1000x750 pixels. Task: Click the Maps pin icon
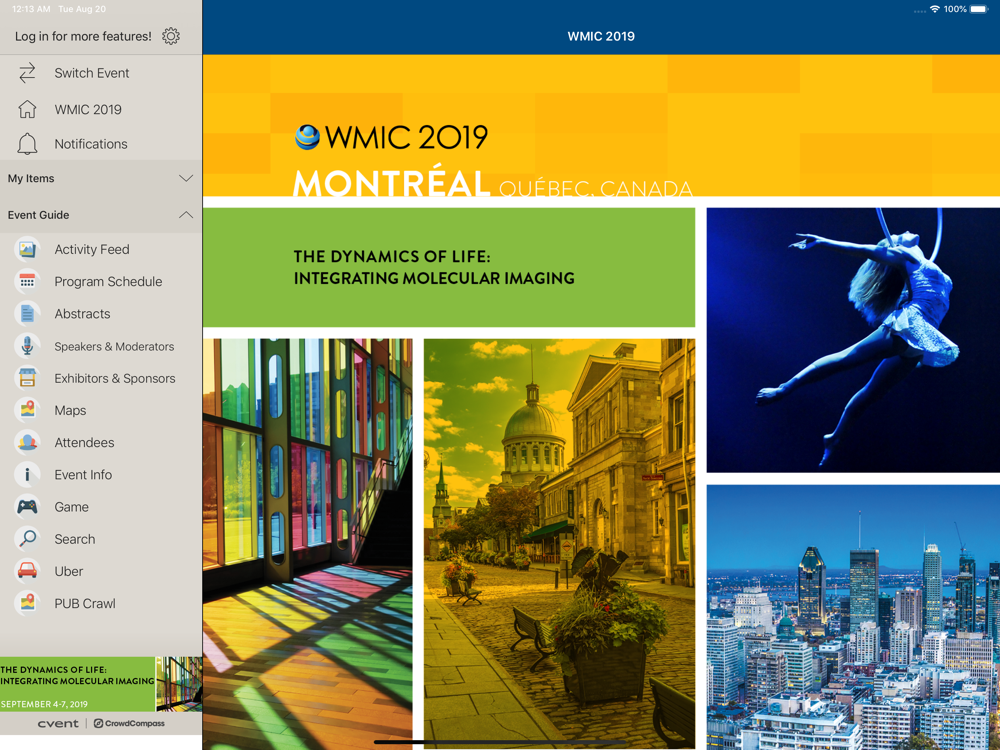click(27, 410)
